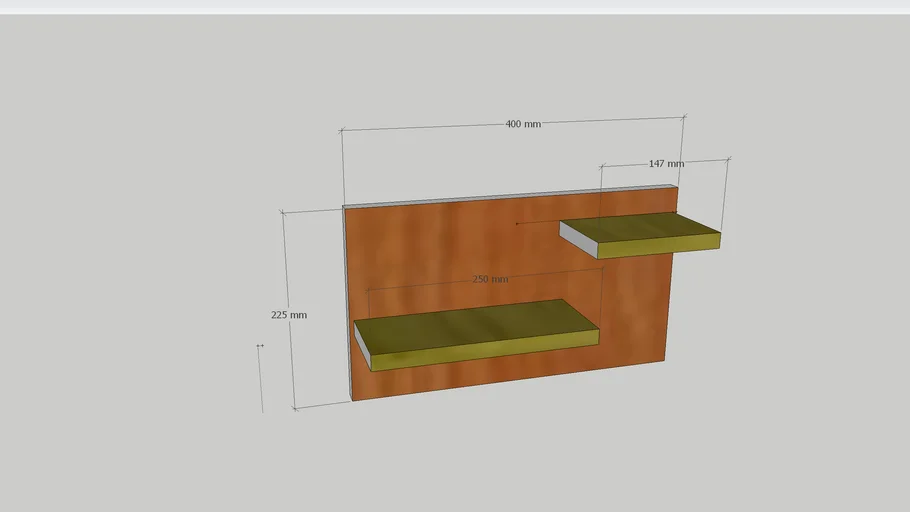Click the right end tick of 400 mm dimension
Image resolution: width=910 pixels, height=512 pixels.
click(x=684, y=116)
